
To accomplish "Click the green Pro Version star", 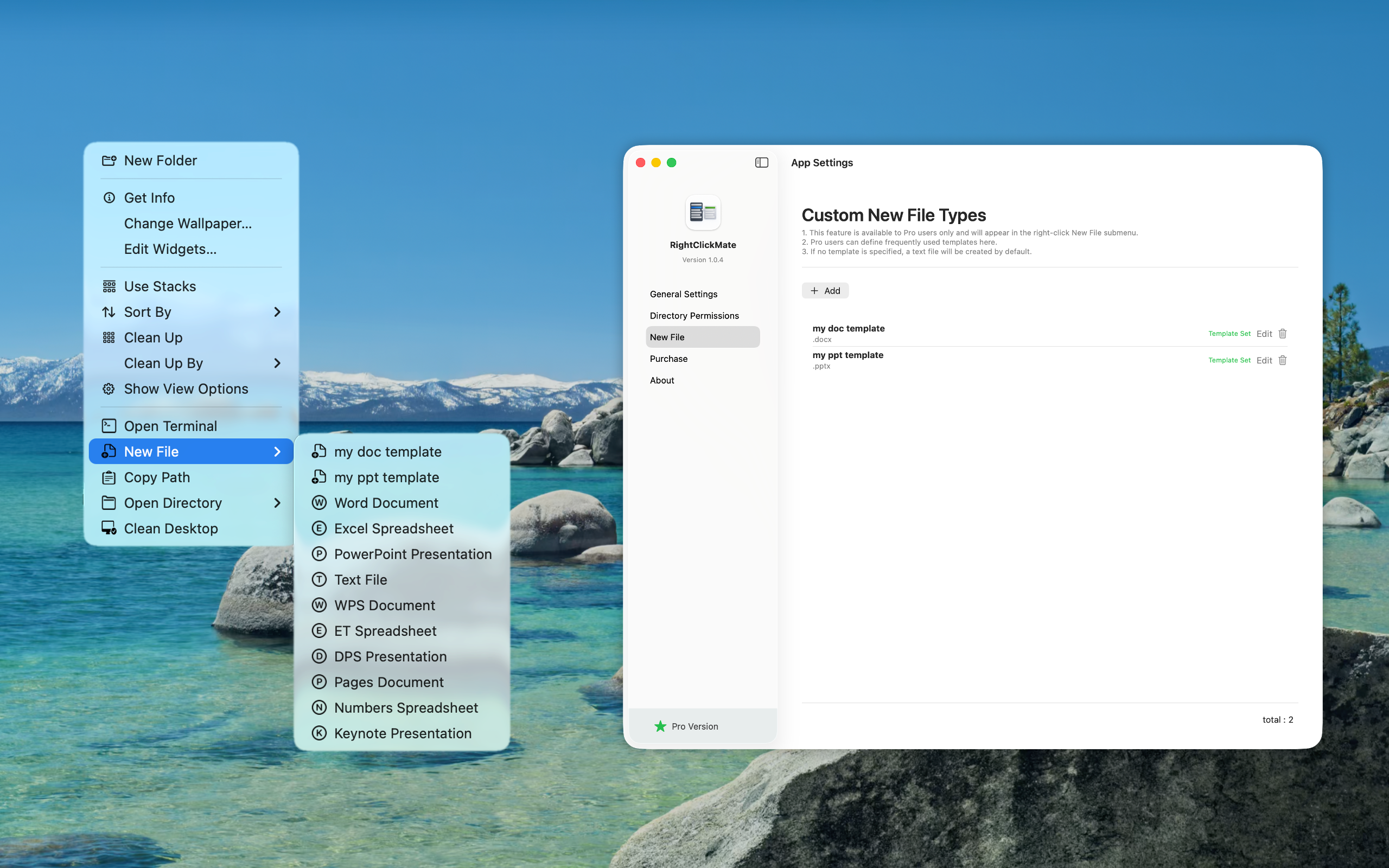I will point(660,726).
